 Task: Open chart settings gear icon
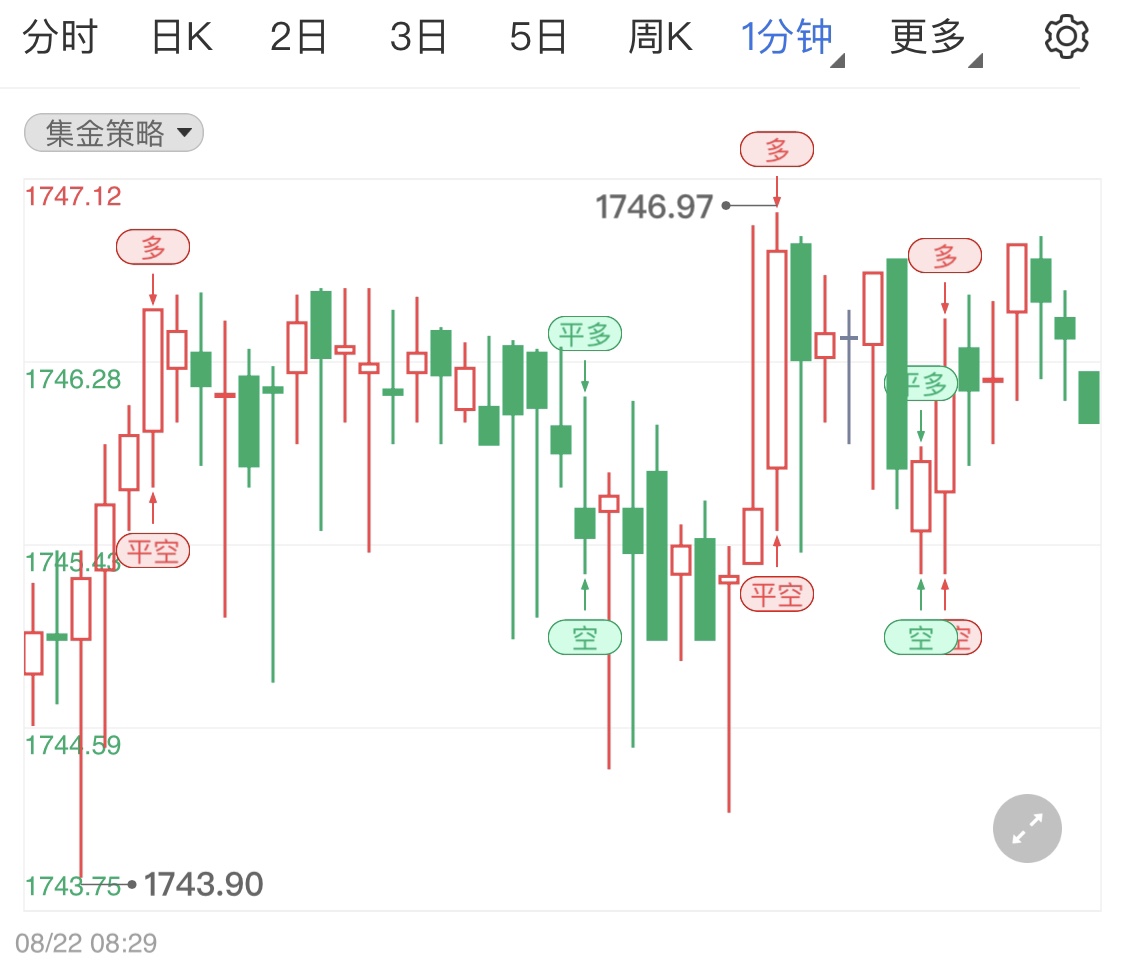click(1065, 39)
